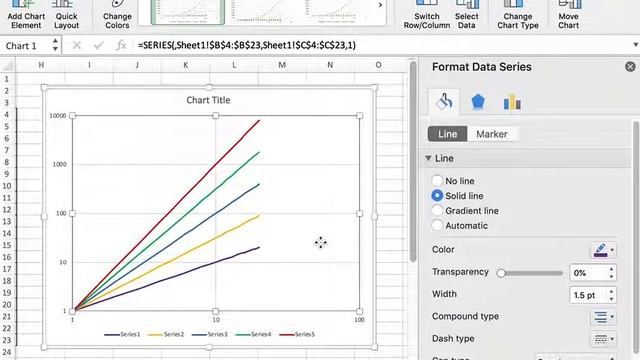Click the Transparency 0% field
The height and width of the screenshot is (360, 640).
[x=588, y=273]
